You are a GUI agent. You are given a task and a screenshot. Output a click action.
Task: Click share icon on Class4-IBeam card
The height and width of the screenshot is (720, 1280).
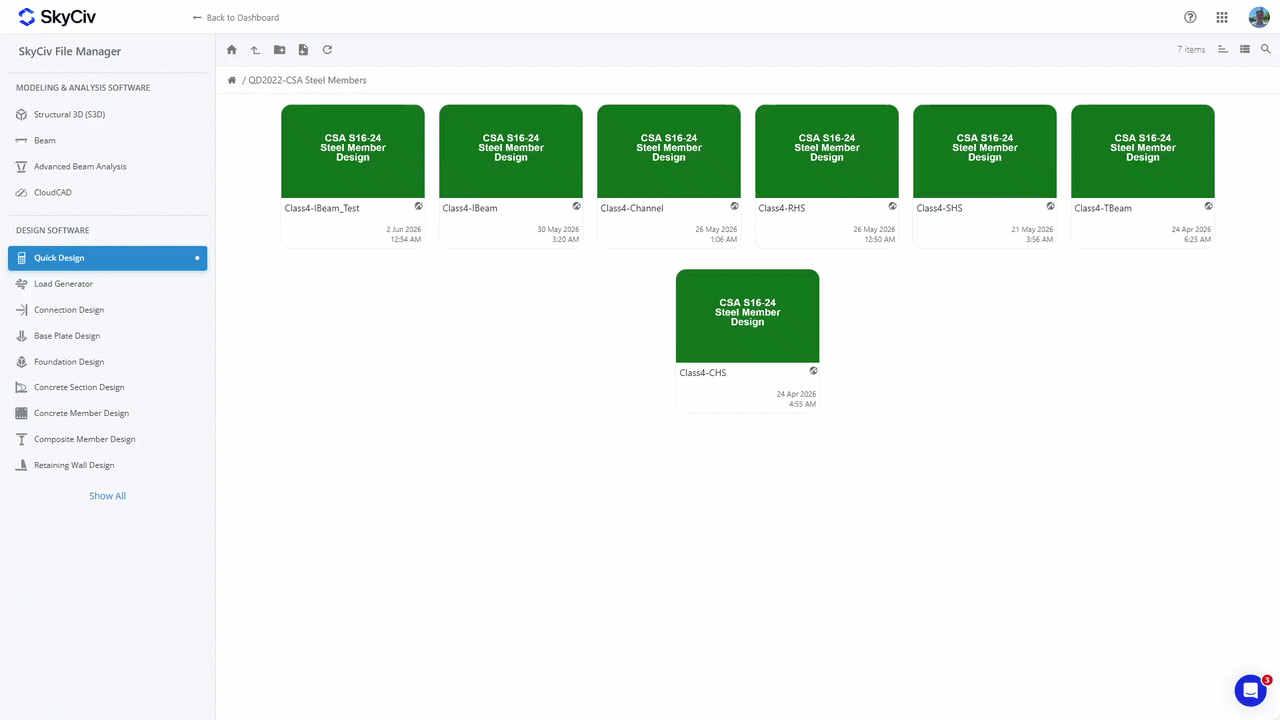577,206
